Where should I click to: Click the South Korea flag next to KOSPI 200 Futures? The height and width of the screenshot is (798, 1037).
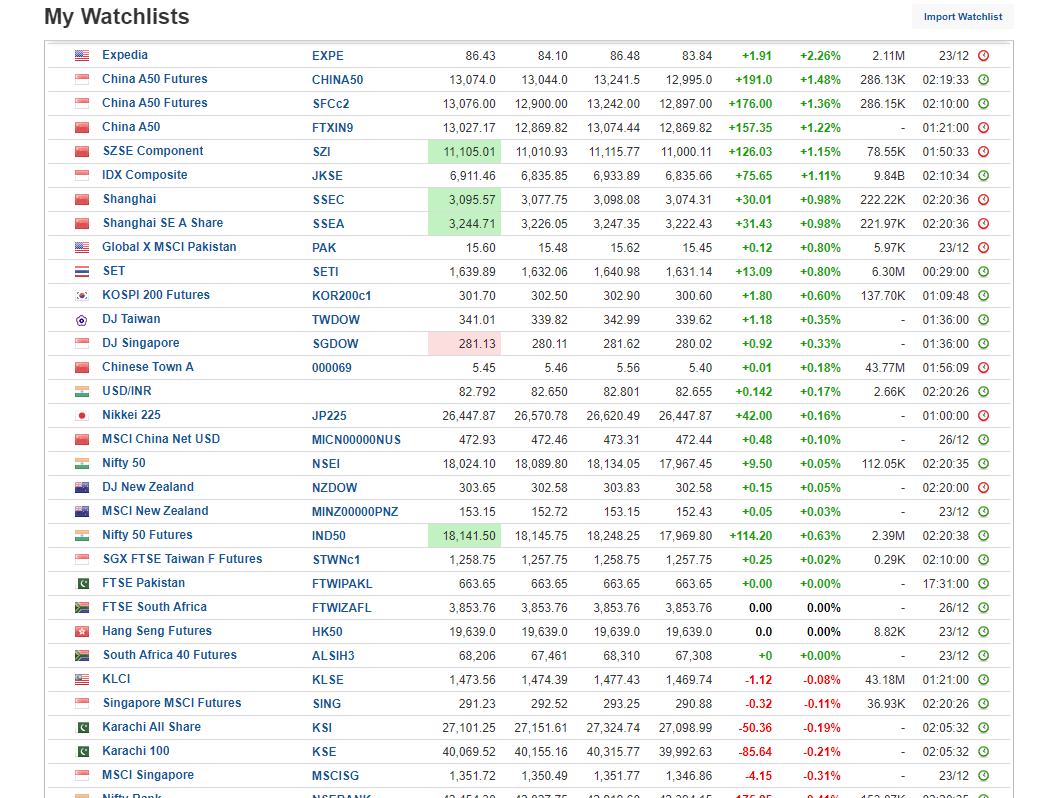pos(82,296)
